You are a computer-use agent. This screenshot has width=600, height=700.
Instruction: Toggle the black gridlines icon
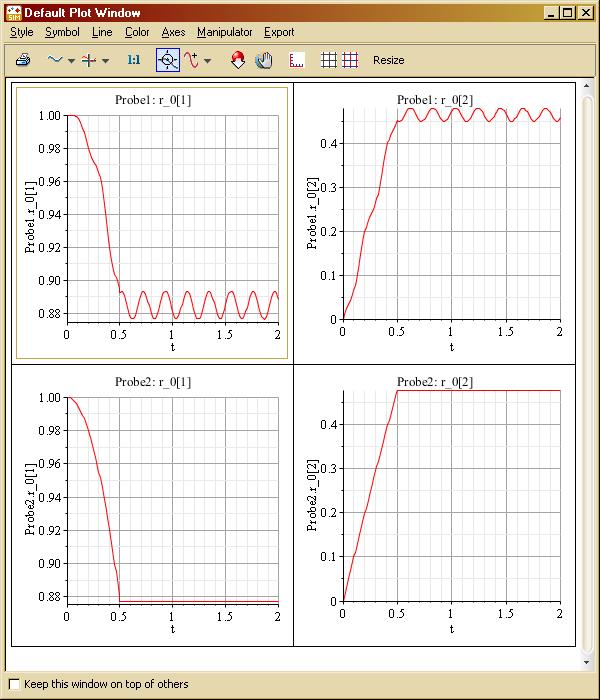point(328,60)
